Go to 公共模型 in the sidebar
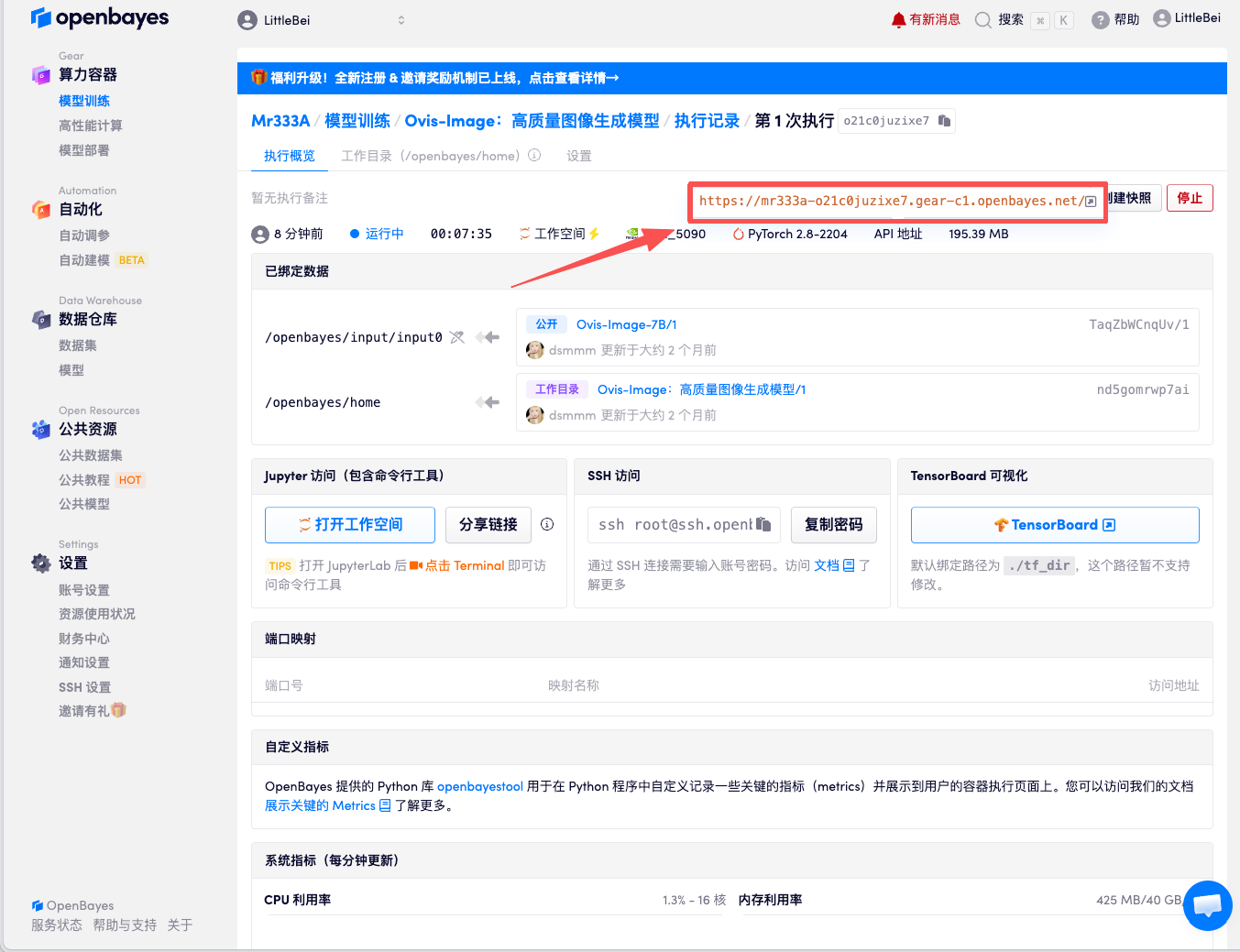The height and width of the screenshot is (952, 1240). tap(84, 504)
